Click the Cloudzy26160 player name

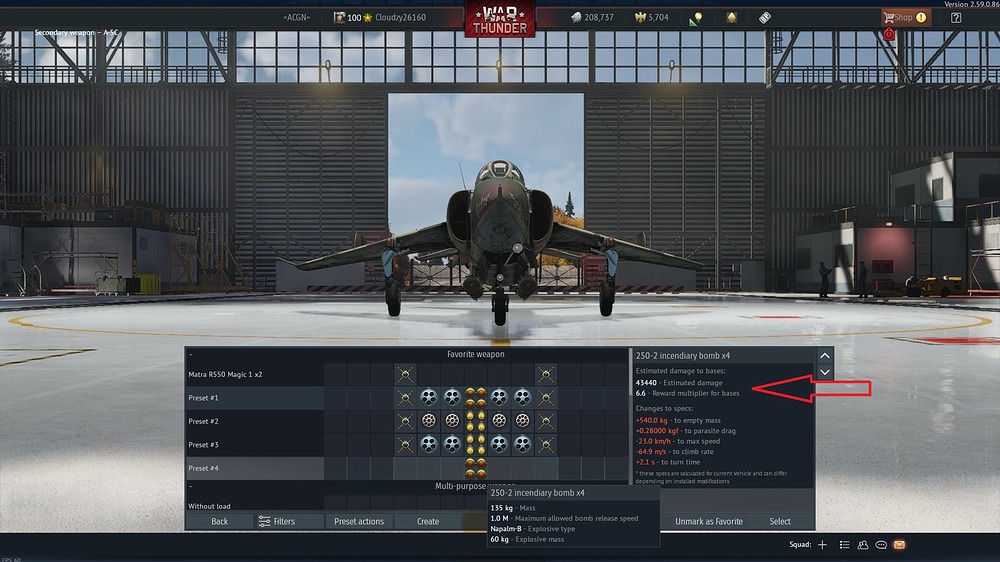click(x=400, y=17)
